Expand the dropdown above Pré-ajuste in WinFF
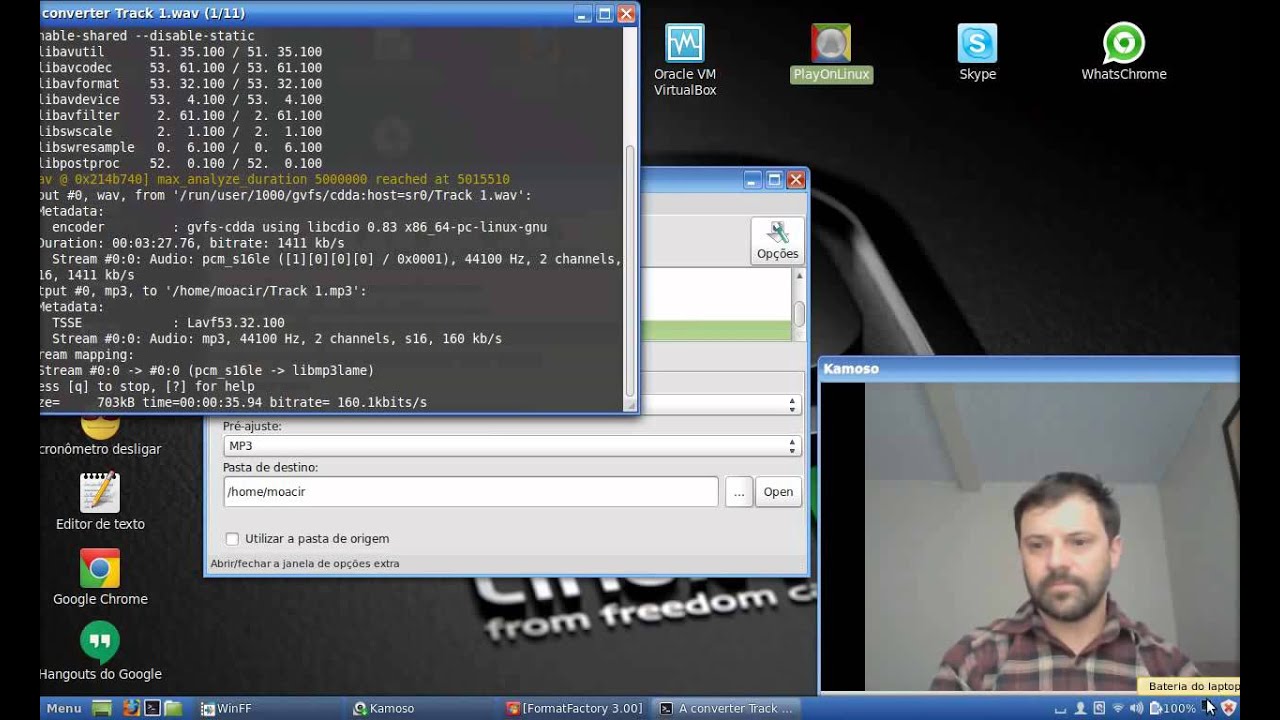 [719, 404]
